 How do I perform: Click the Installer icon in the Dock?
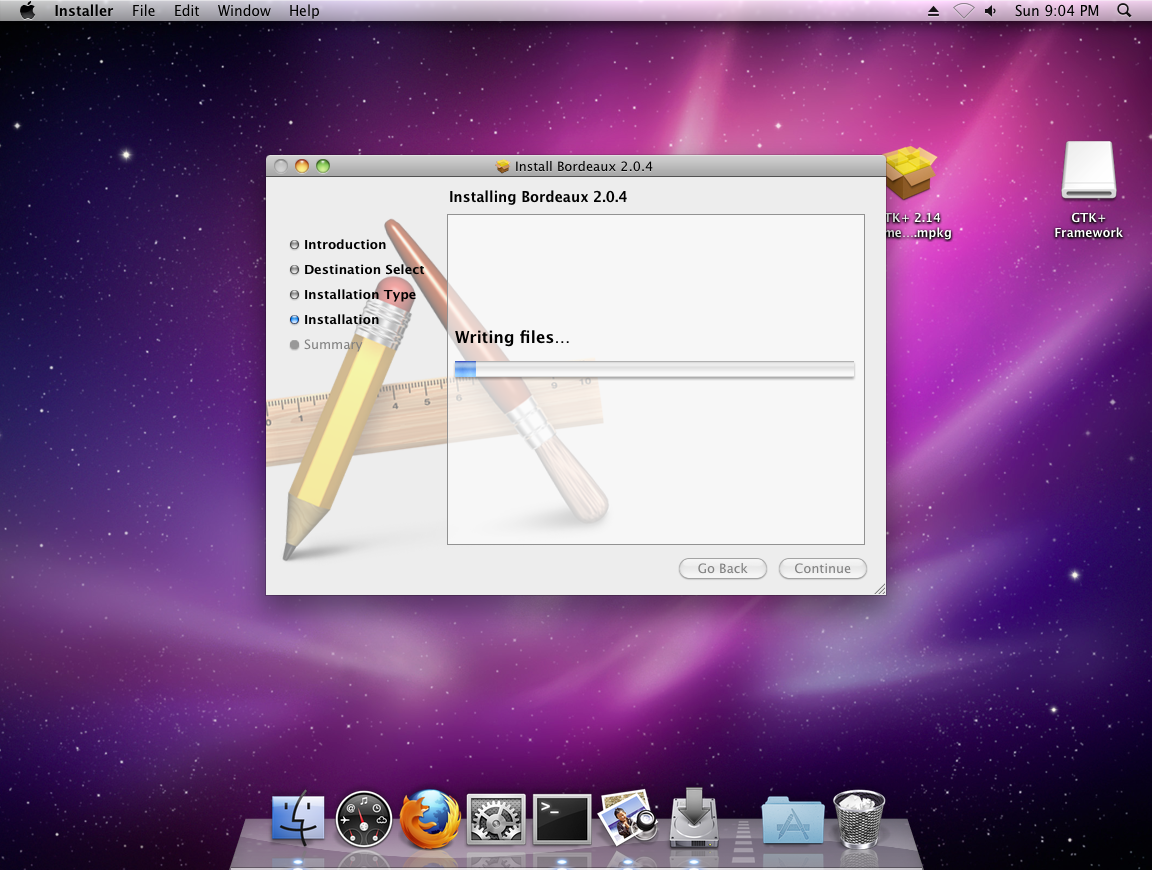click(x=694, y=817)
